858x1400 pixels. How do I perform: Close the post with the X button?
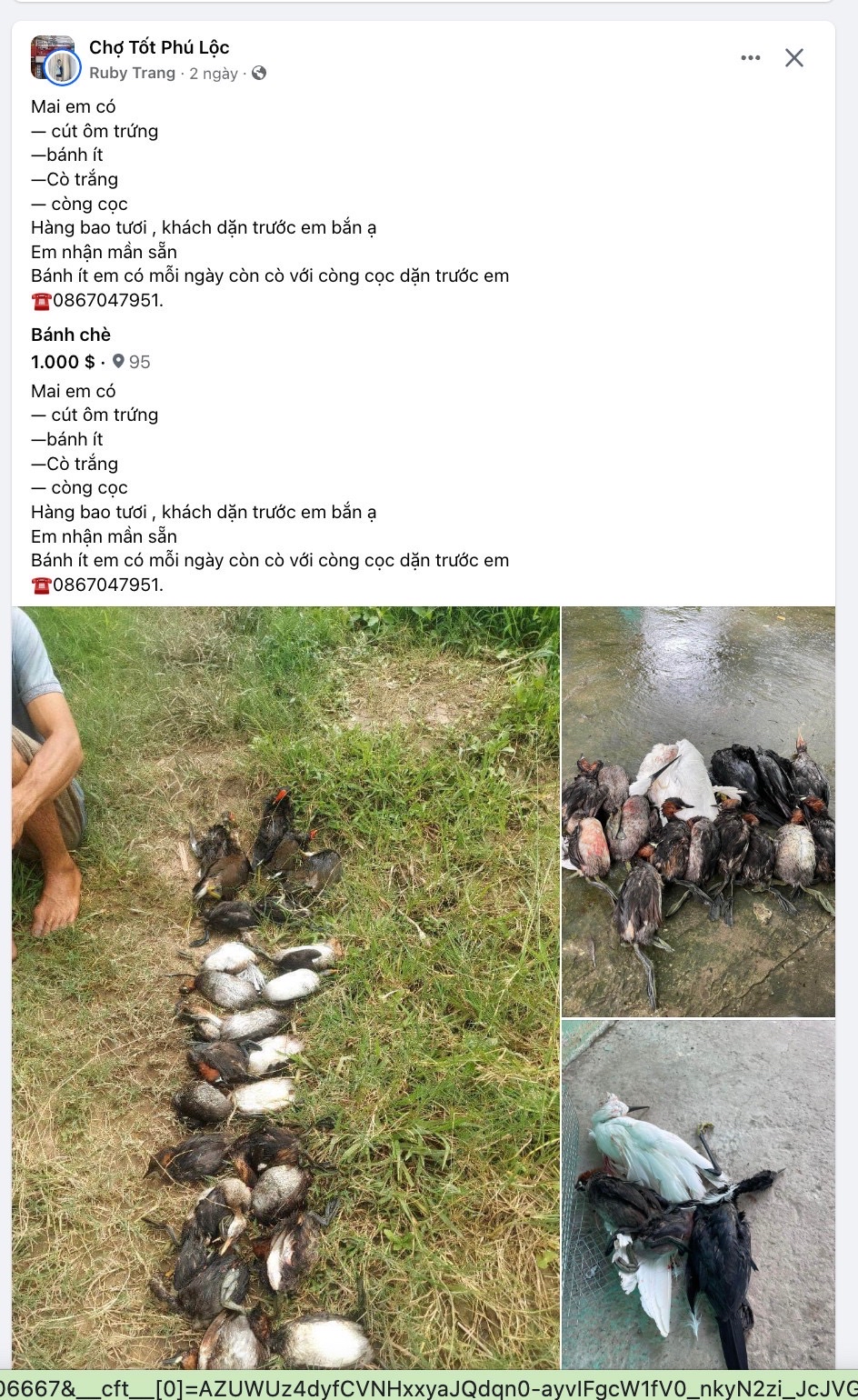[x=794, y=58]
